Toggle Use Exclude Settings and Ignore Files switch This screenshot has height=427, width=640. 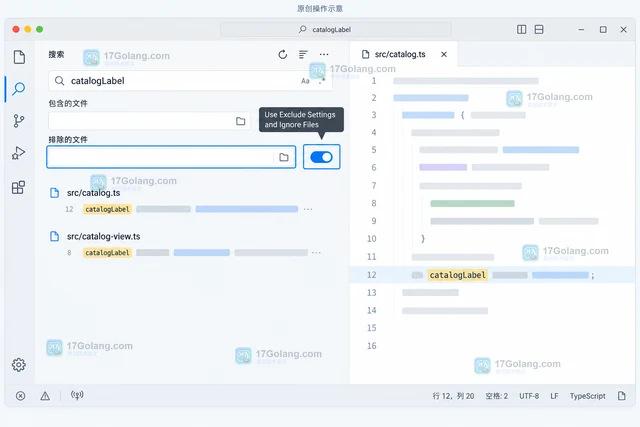click(321, 157)
